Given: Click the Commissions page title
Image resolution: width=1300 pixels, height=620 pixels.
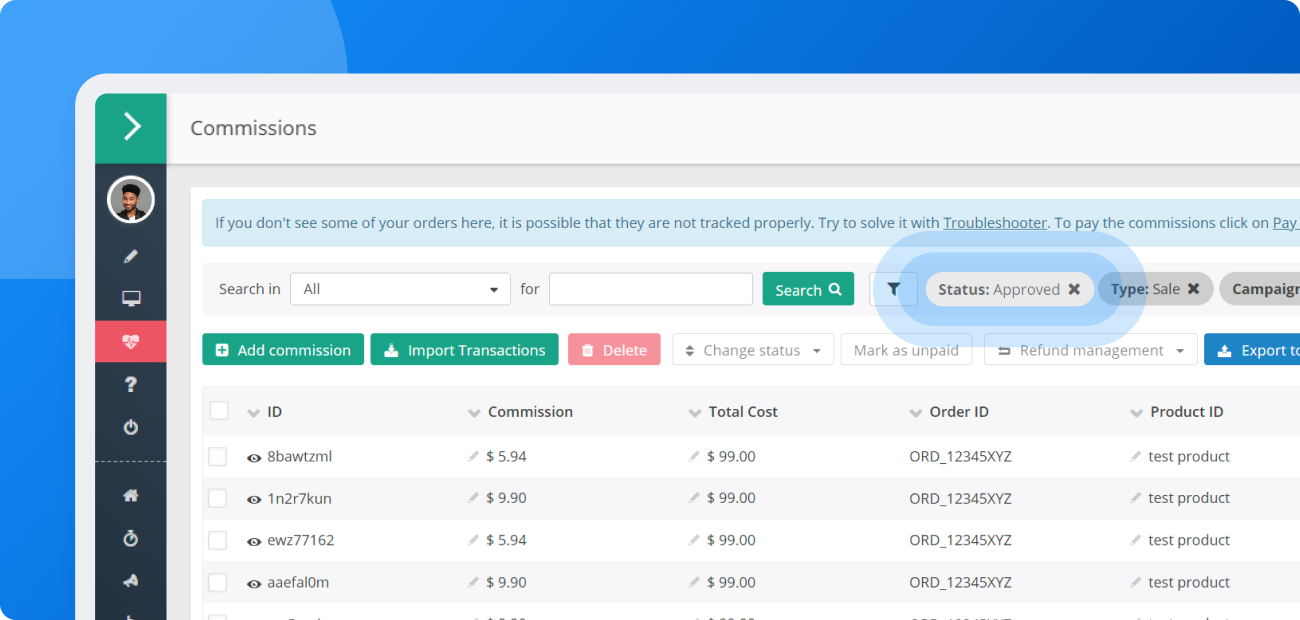Looking at the screenshot, I should click(253, 128).
